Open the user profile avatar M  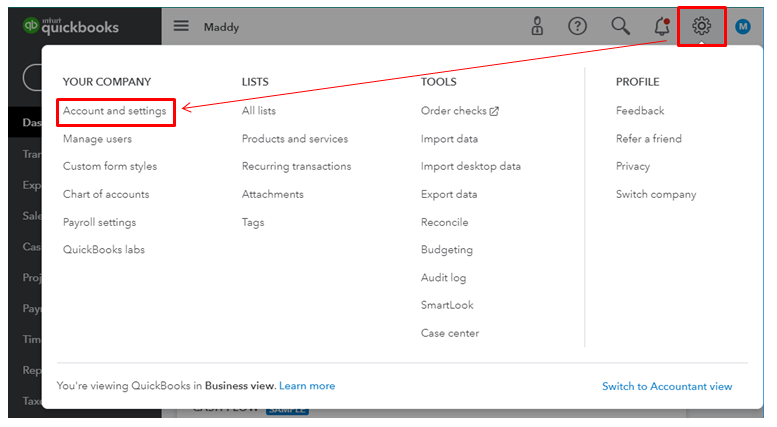742,26
